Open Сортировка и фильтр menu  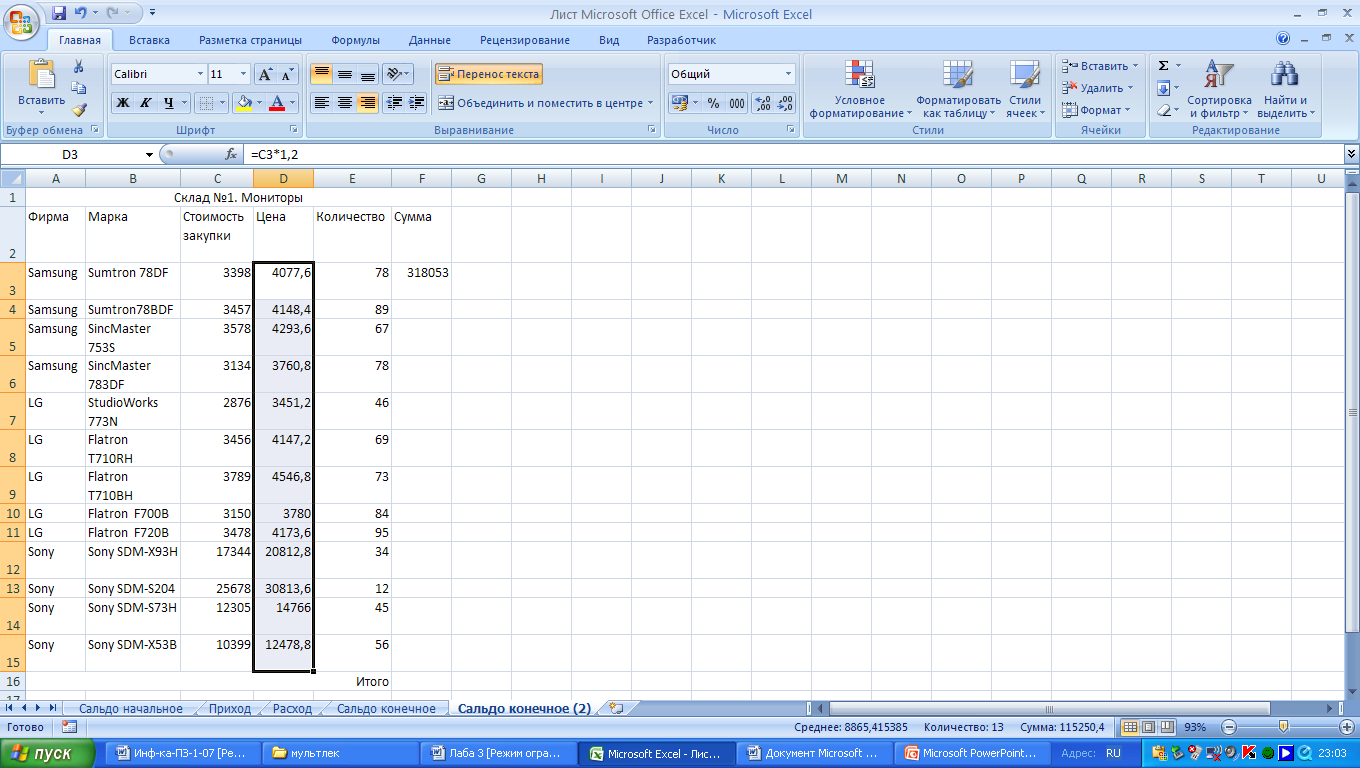pyautogui.click(x=1219, y=89)
